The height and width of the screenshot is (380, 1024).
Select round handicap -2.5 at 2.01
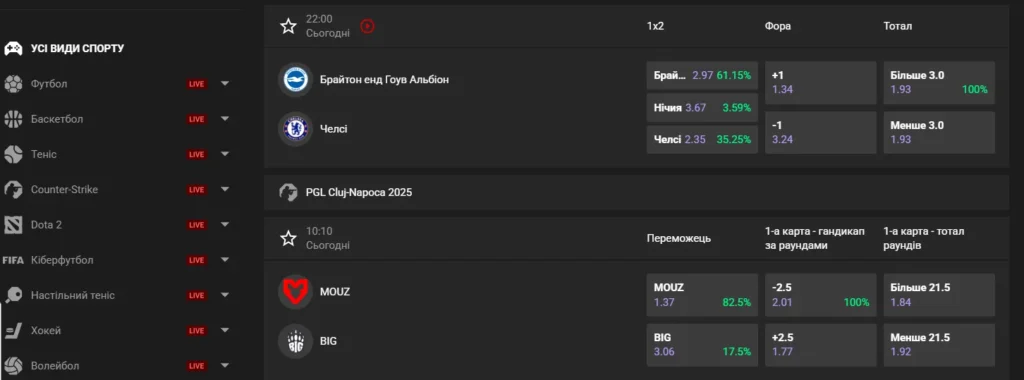(x=820, y=295)
